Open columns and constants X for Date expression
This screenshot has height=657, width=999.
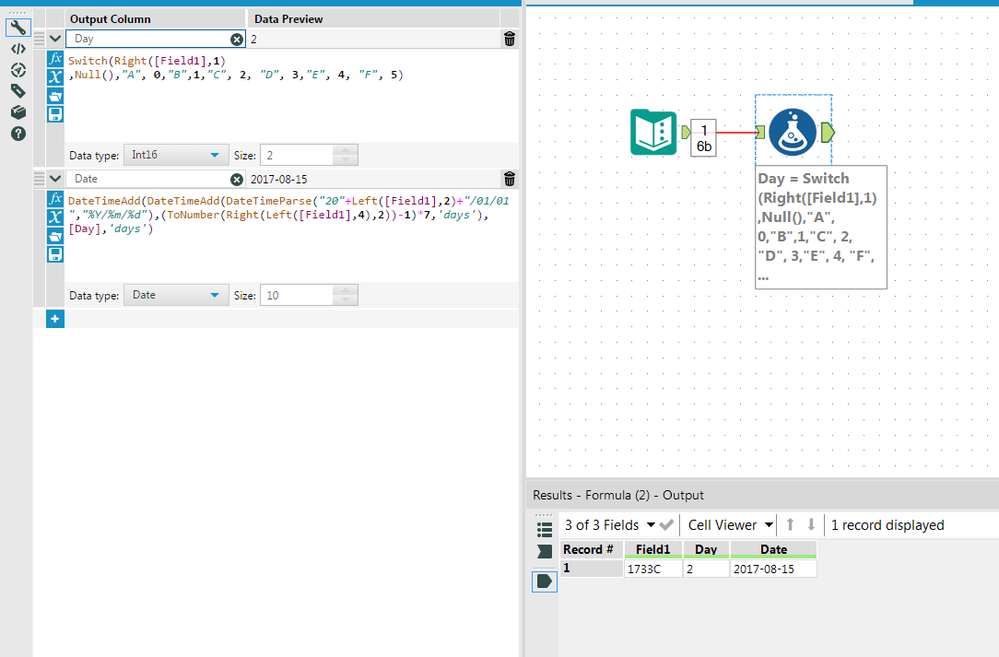55,217
